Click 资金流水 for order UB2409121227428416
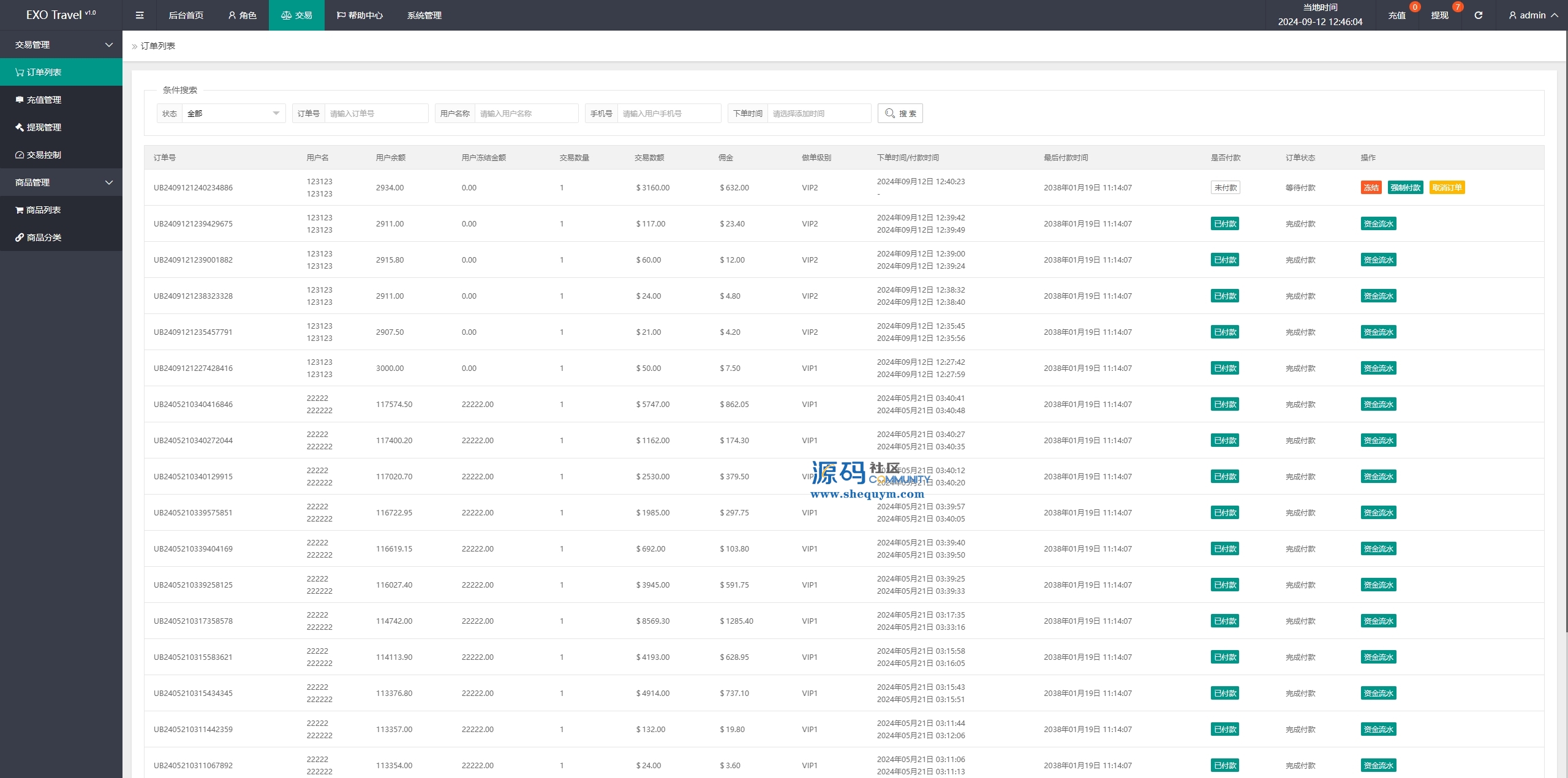 coord(1378,368)
